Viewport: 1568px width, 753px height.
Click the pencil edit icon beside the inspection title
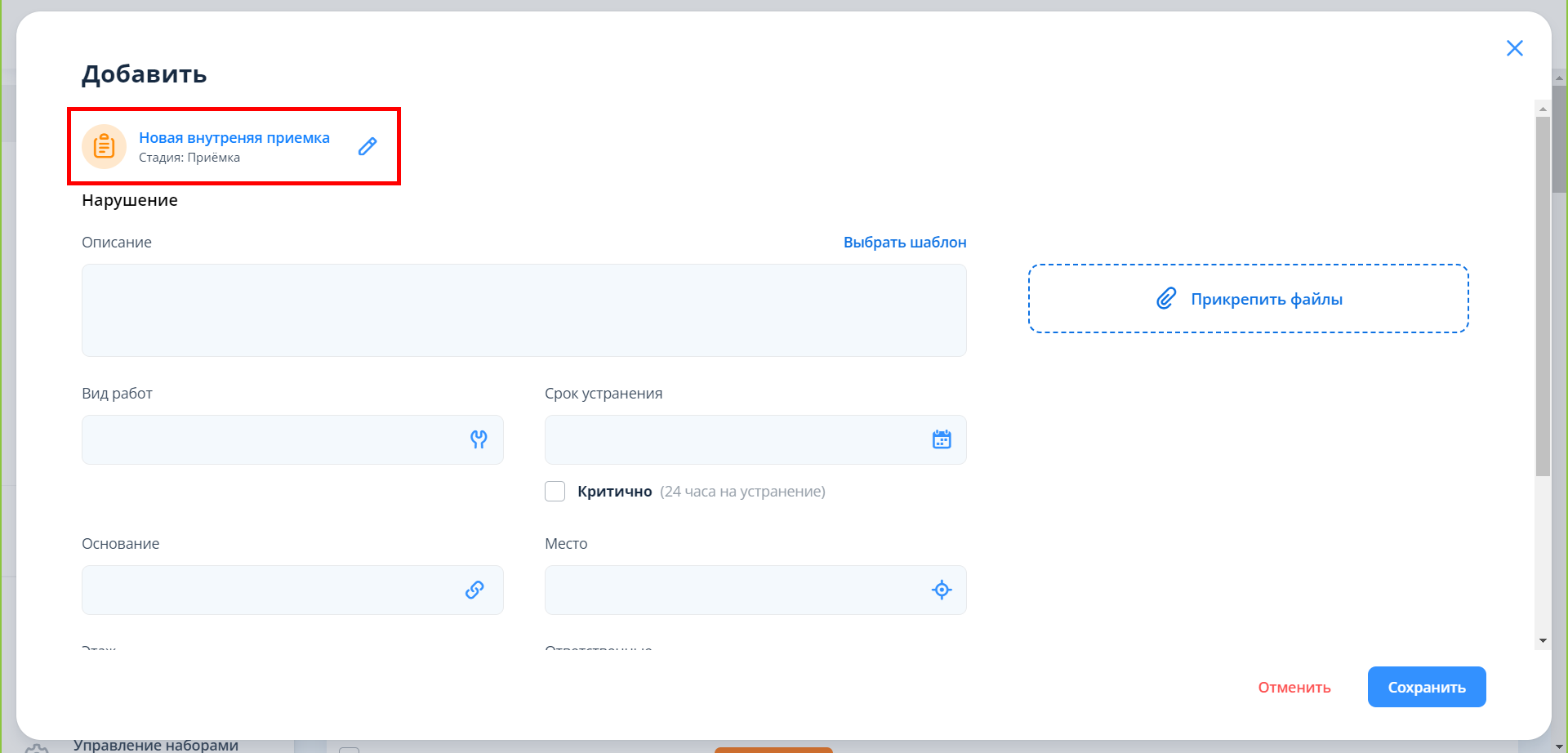coord(367,146)
